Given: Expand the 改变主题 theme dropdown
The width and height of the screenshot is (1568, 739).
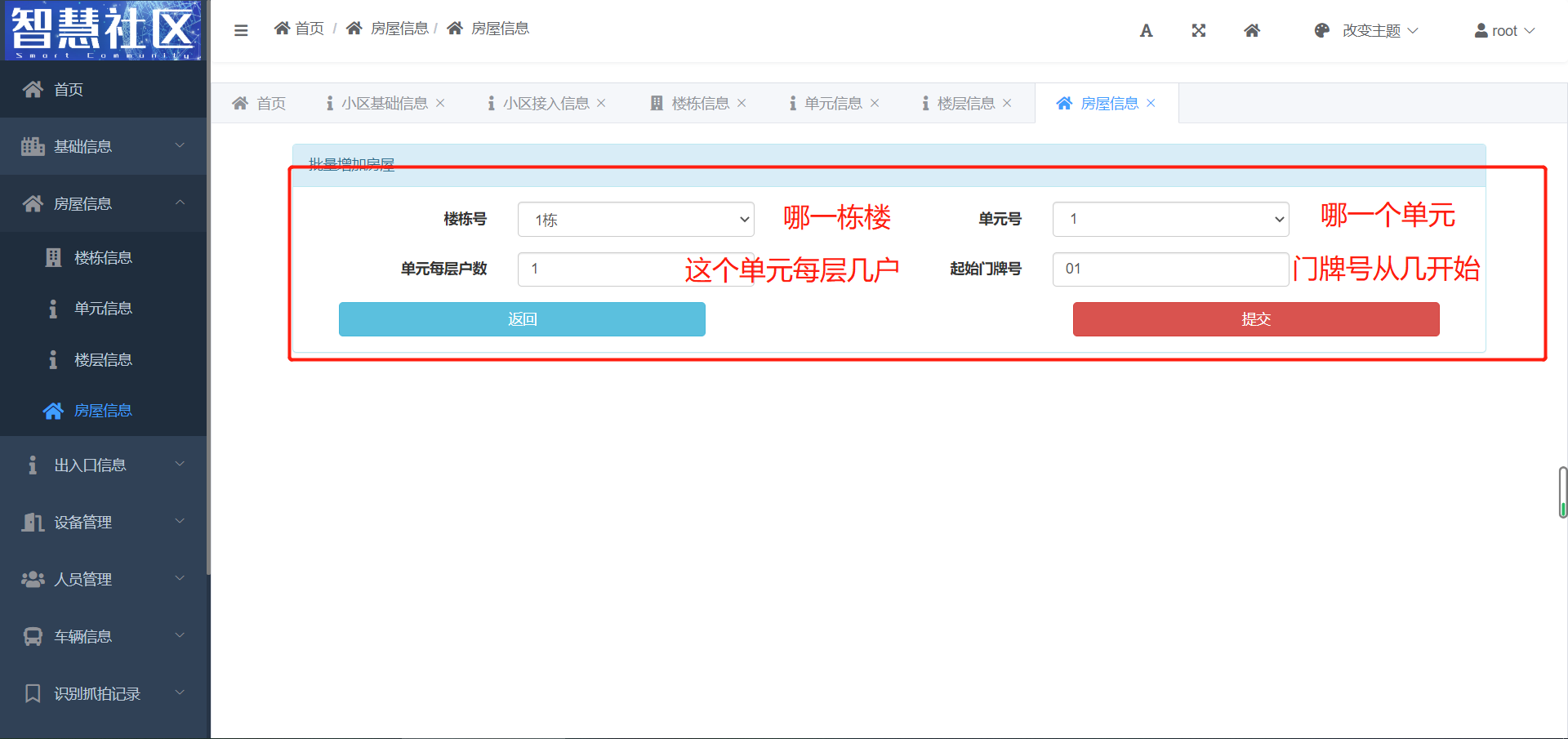Looking at the screenshot, I should tap(1379, 30).
